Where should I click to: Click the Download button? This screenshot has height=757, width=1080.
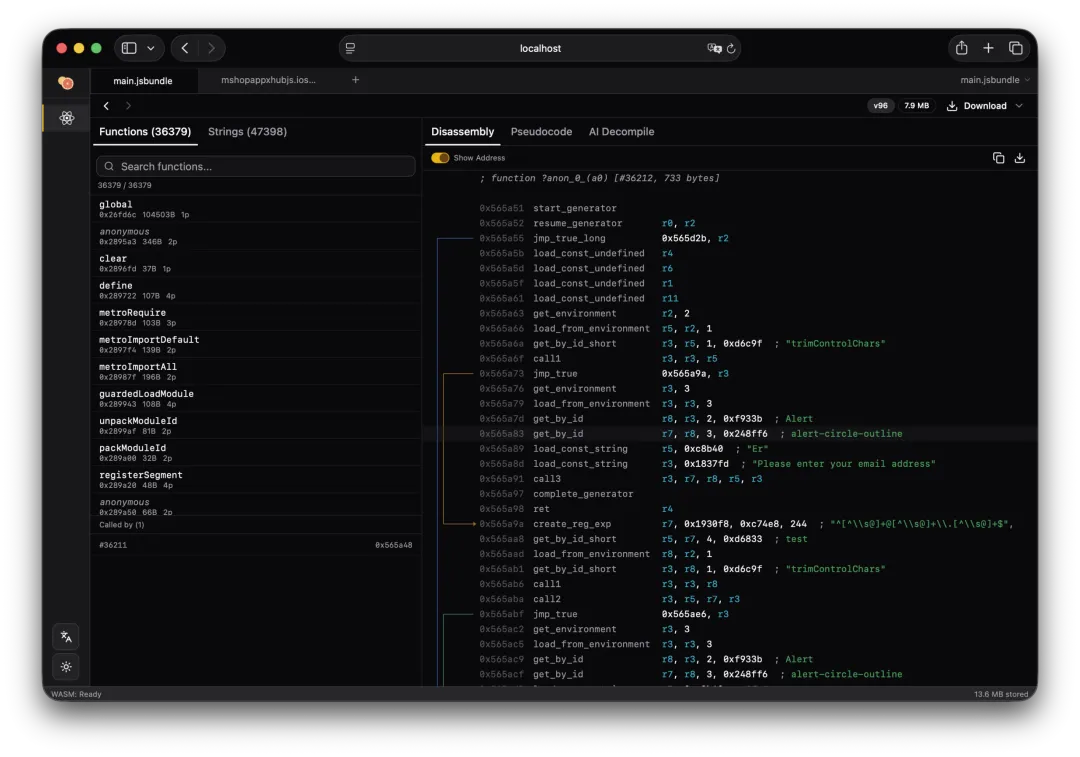[977, 105]
